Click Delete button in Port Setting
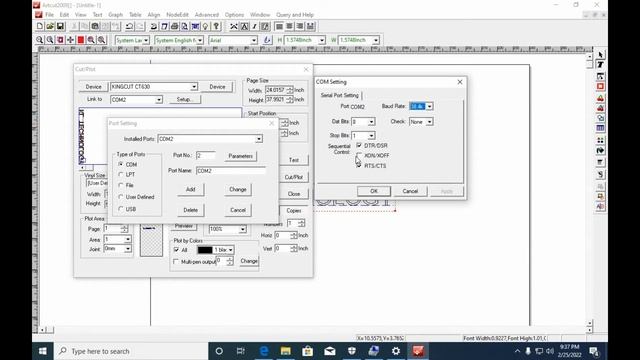Screen dimensions: 640x360 (191, 210)
